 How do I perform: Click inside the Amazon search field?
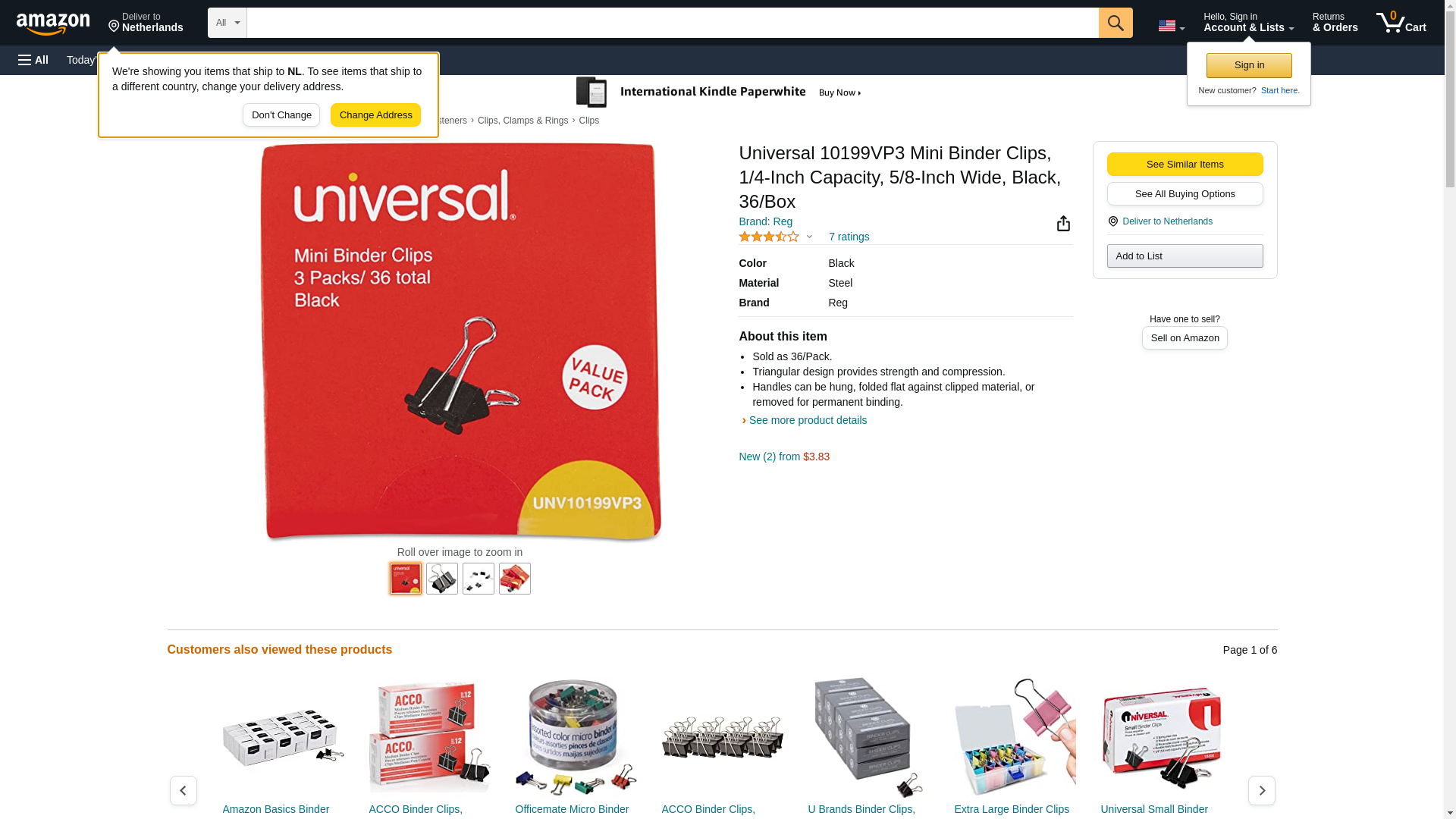point(673,23)
